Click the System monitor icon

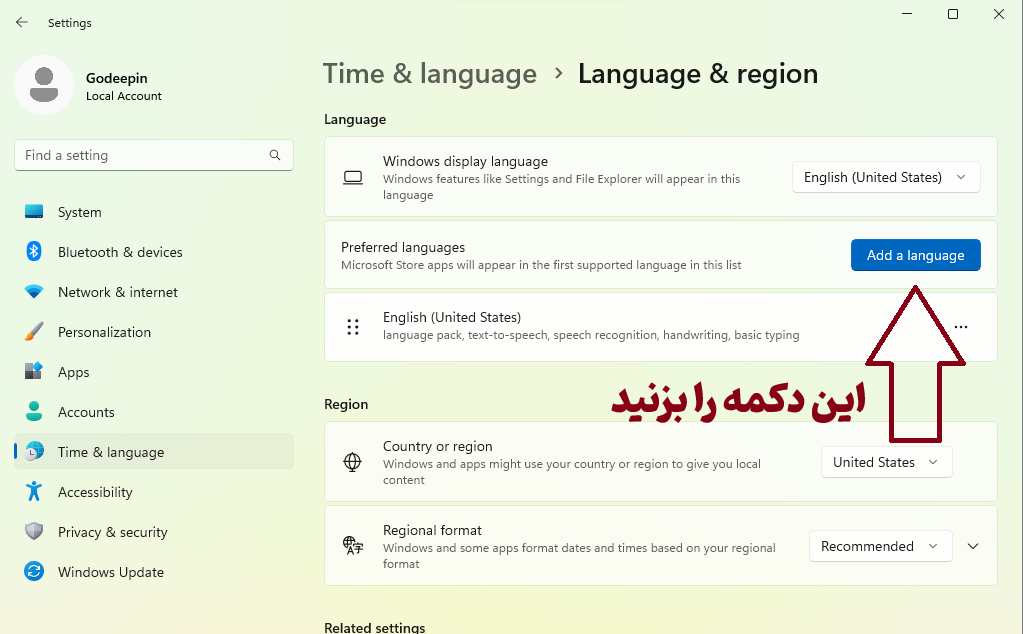34,211
